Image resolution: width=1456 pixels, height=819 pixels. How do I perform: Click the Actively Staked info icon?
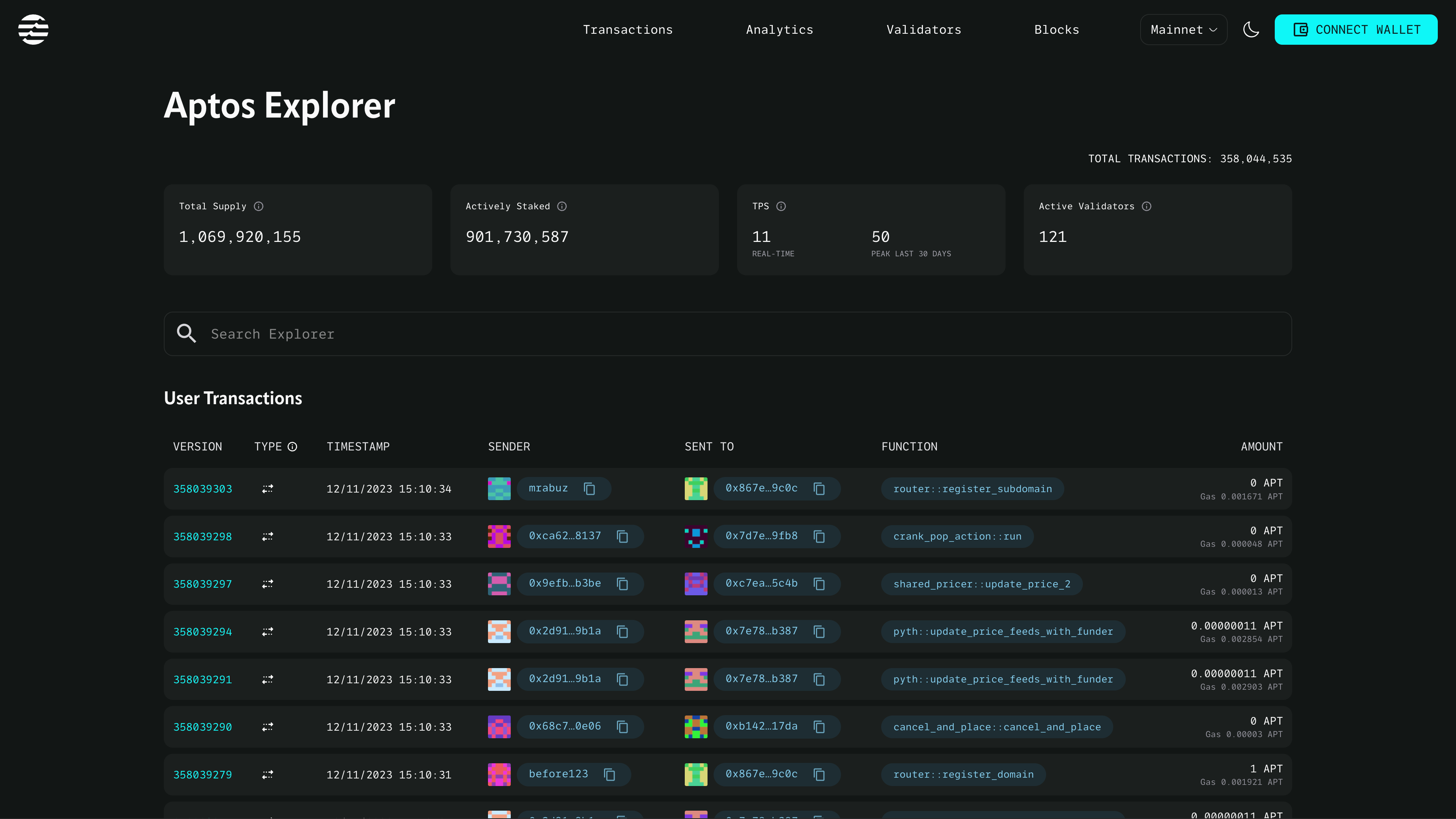[561, 206]
